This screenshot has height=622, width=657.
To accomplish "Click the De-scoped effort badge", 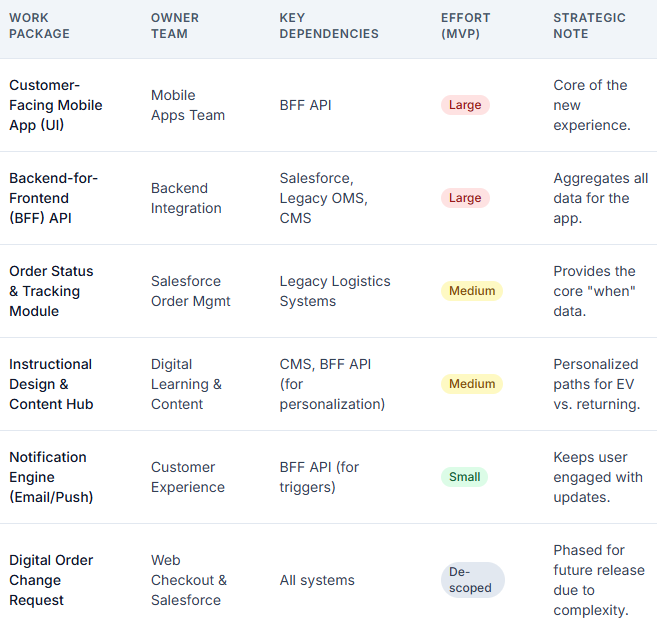I will (473, 580).
